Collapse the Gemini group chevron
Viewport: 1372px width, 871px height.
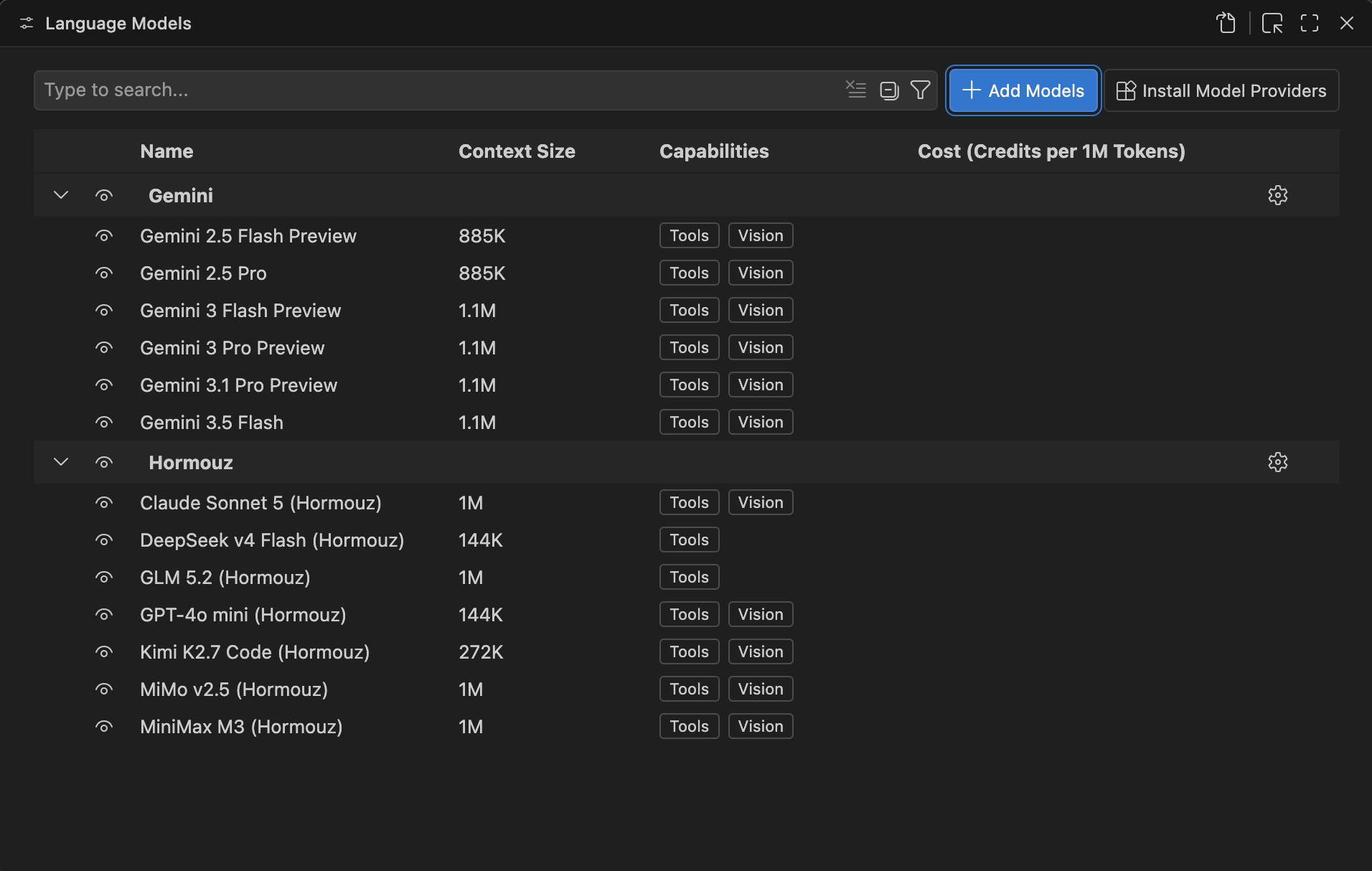(61, 195)
